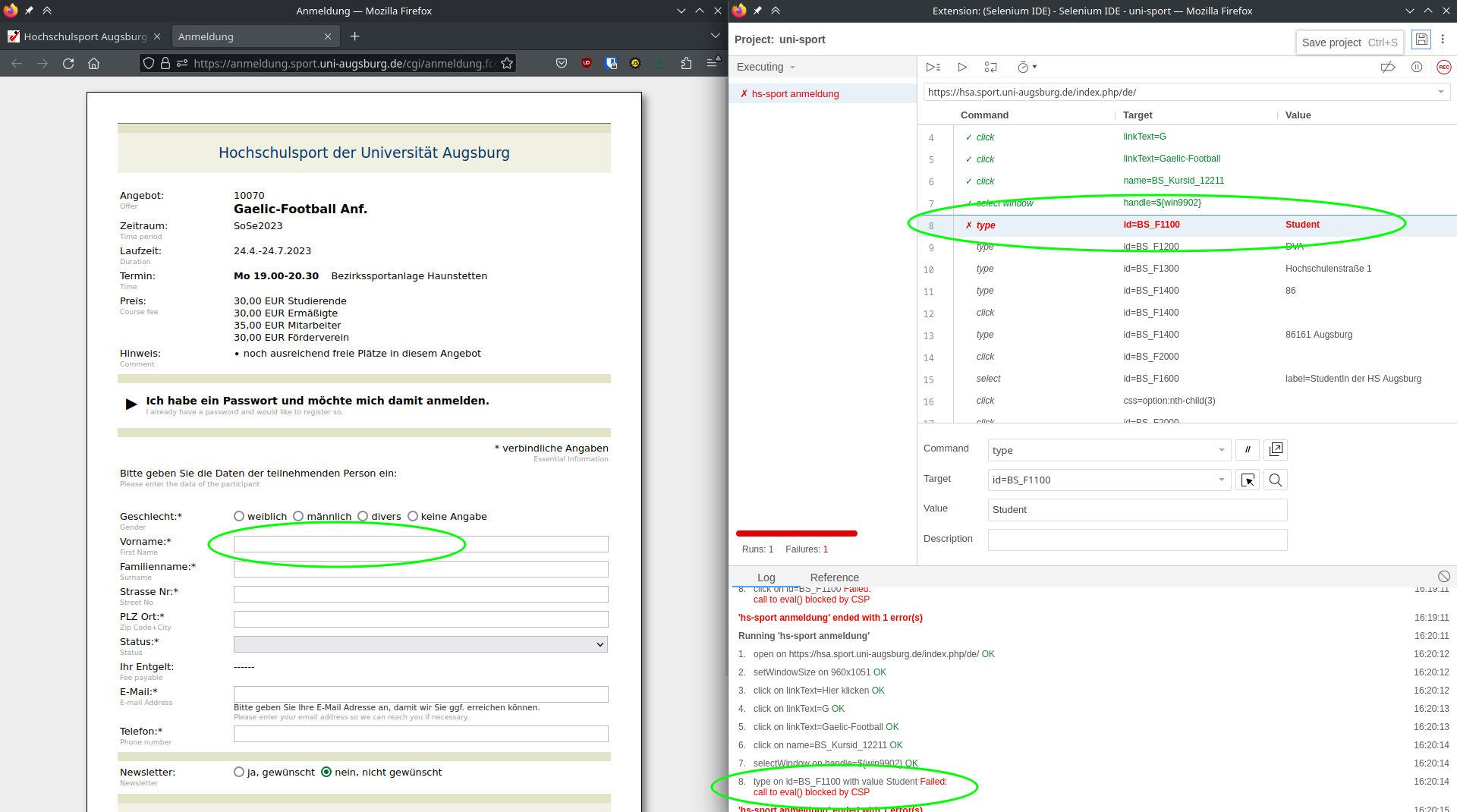Clear the Selenium IDE log
1457x812 pixels.
(1444, 577)
